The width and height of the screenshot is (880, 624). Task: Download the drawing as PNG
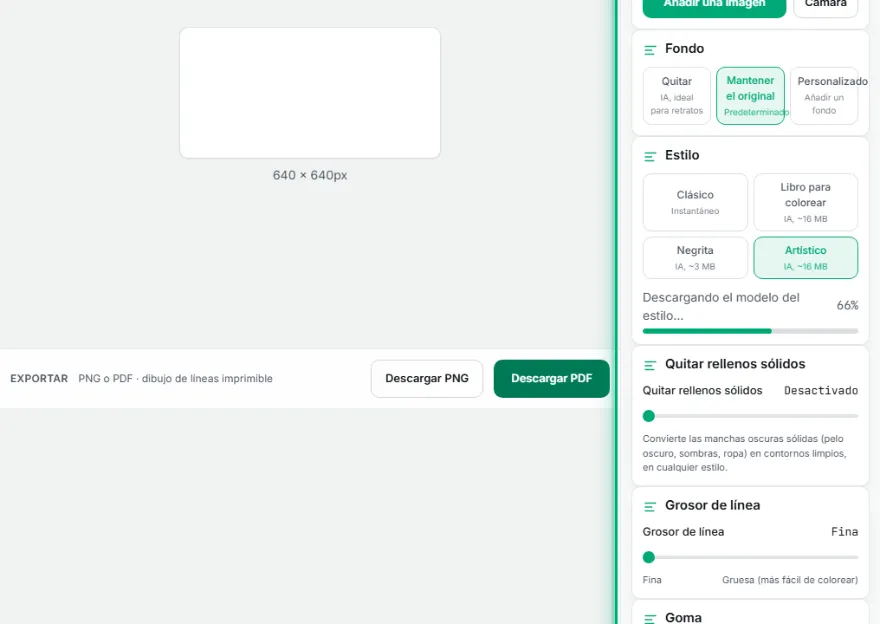tap(427, 379)
